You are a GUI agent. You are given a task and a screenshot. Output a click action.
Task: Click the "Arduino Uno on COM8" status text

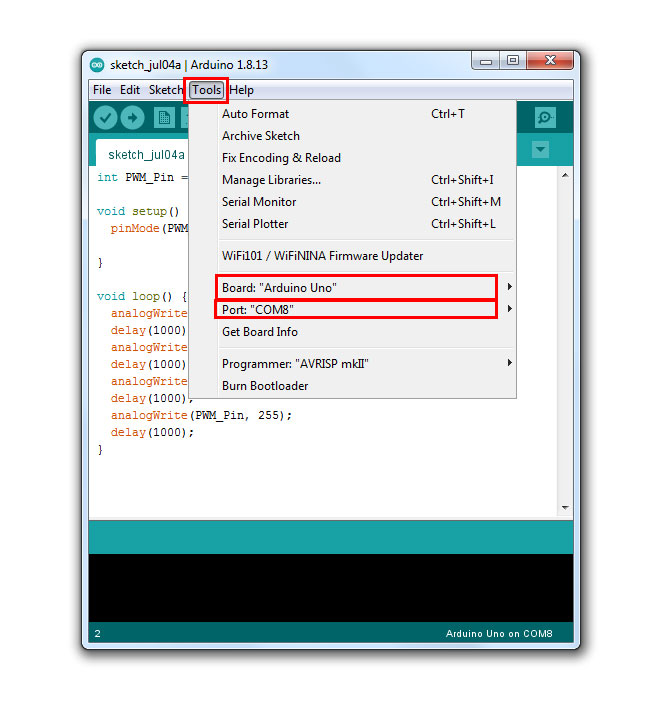click(499, 633)
